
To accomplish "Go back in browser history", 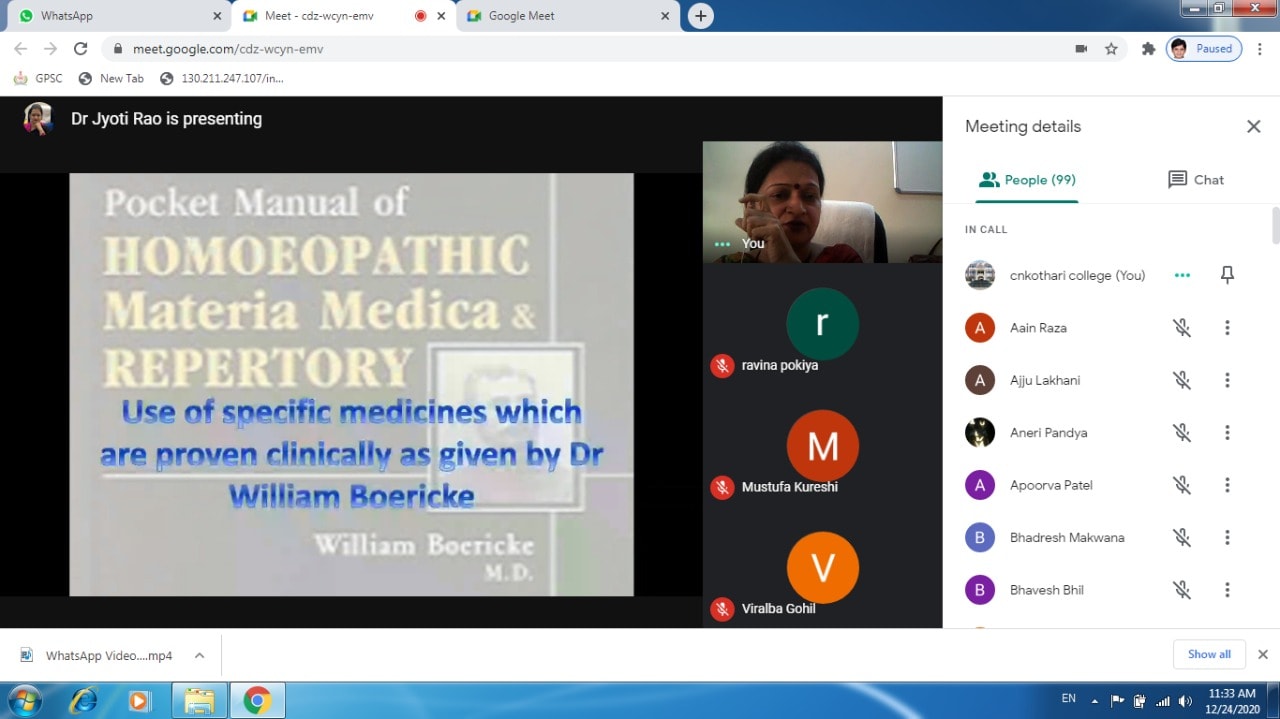I will 20,48.
